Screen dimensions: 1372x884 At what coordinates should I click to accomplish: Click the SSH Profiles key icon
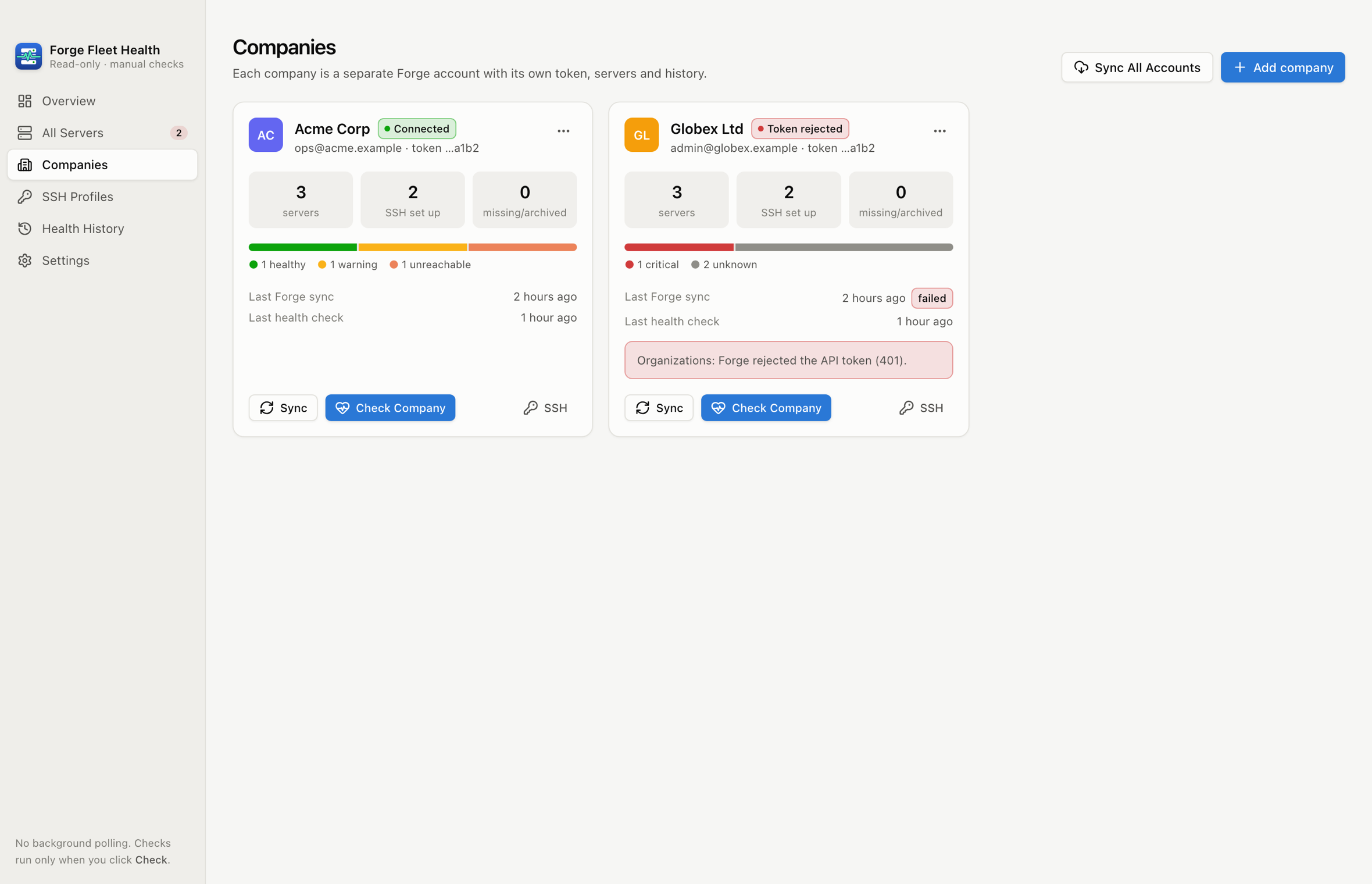[25, 197]
